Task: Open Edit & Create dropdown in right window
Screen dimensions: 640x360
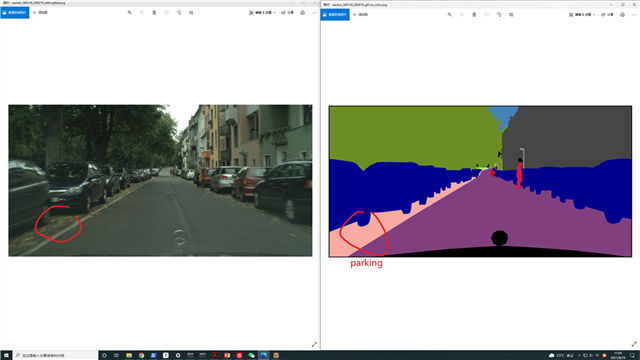Action: [582, 15]
